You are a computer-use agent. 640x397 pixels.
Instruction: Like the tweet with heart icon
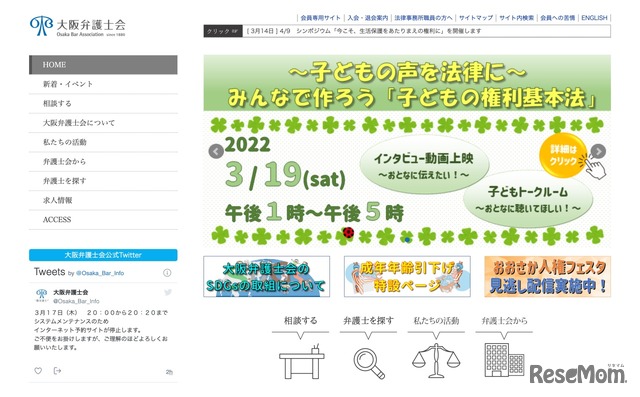pyautogui.click(x=38, y=371)
